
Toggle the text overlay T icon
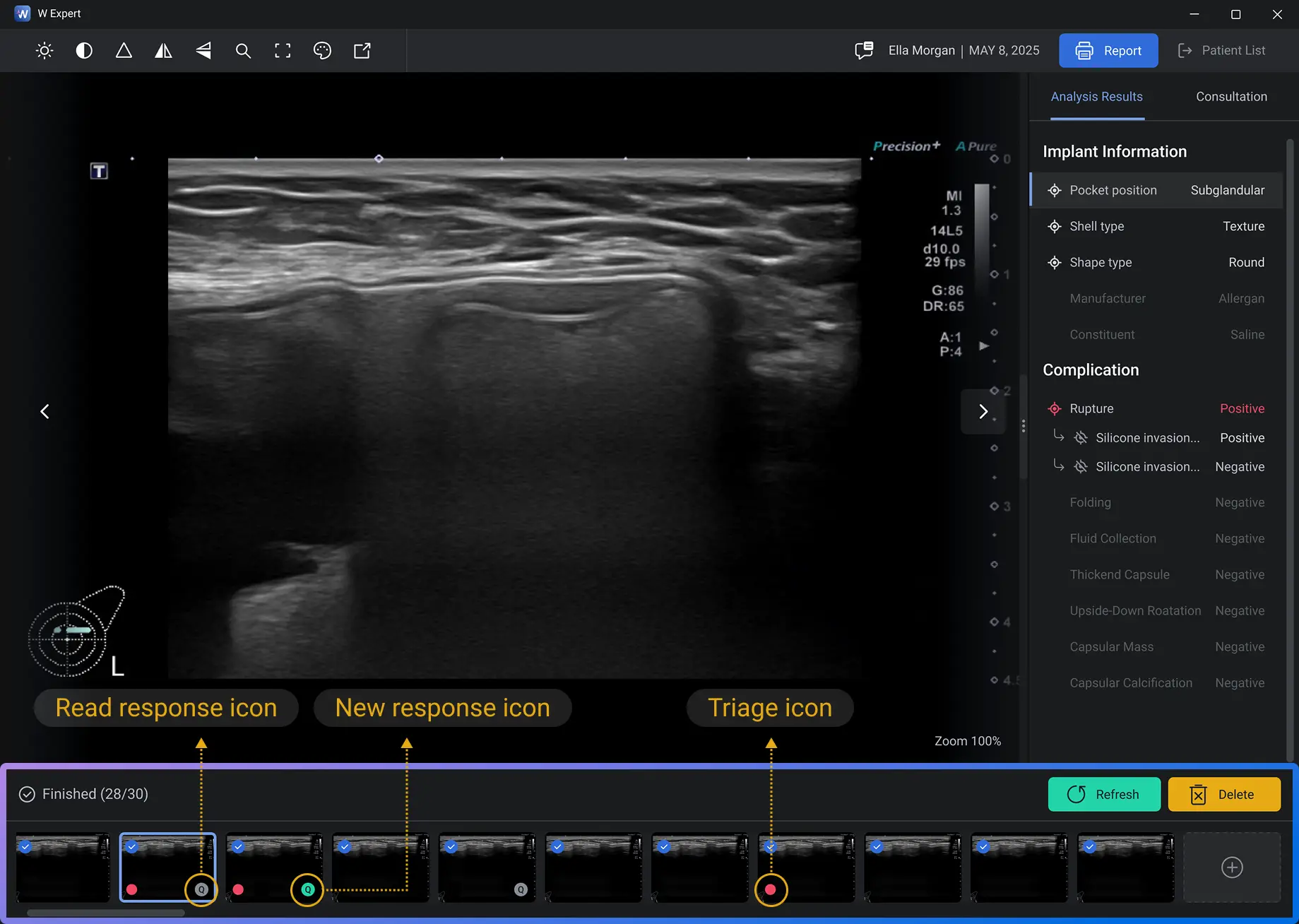pos(99,171)
